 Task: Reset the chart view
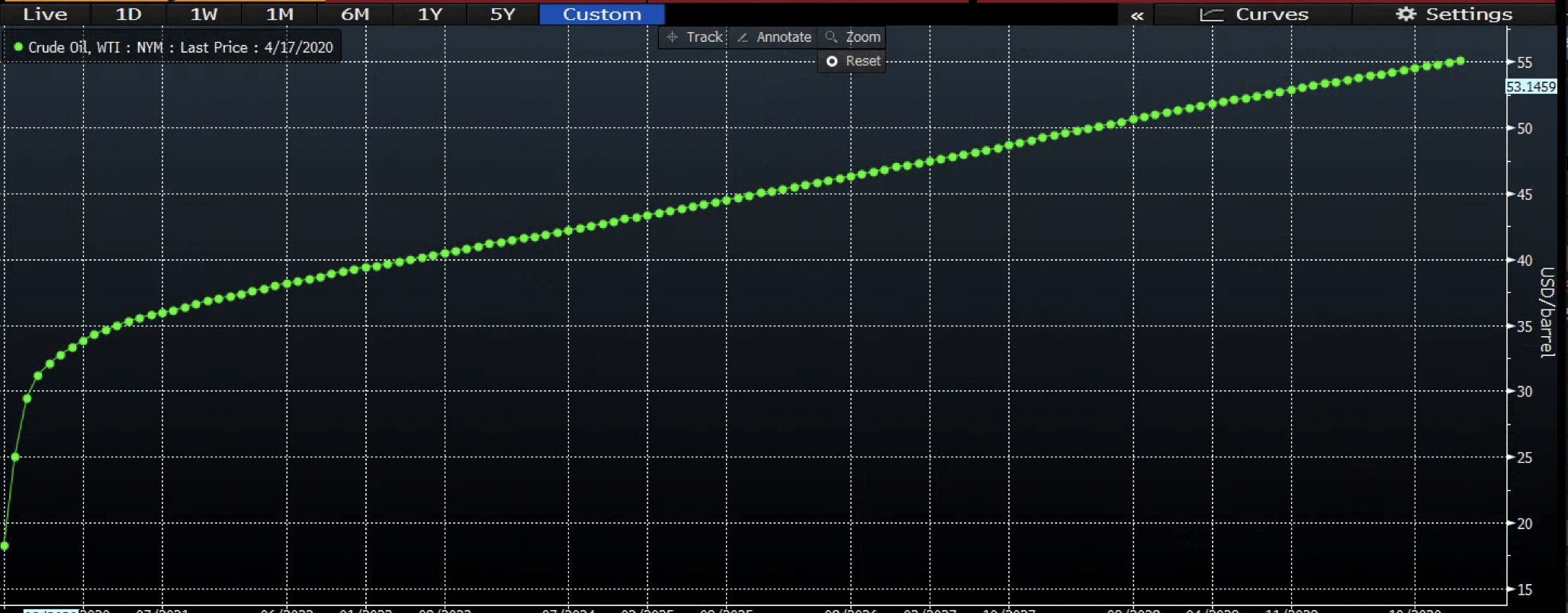click(853, 61)
